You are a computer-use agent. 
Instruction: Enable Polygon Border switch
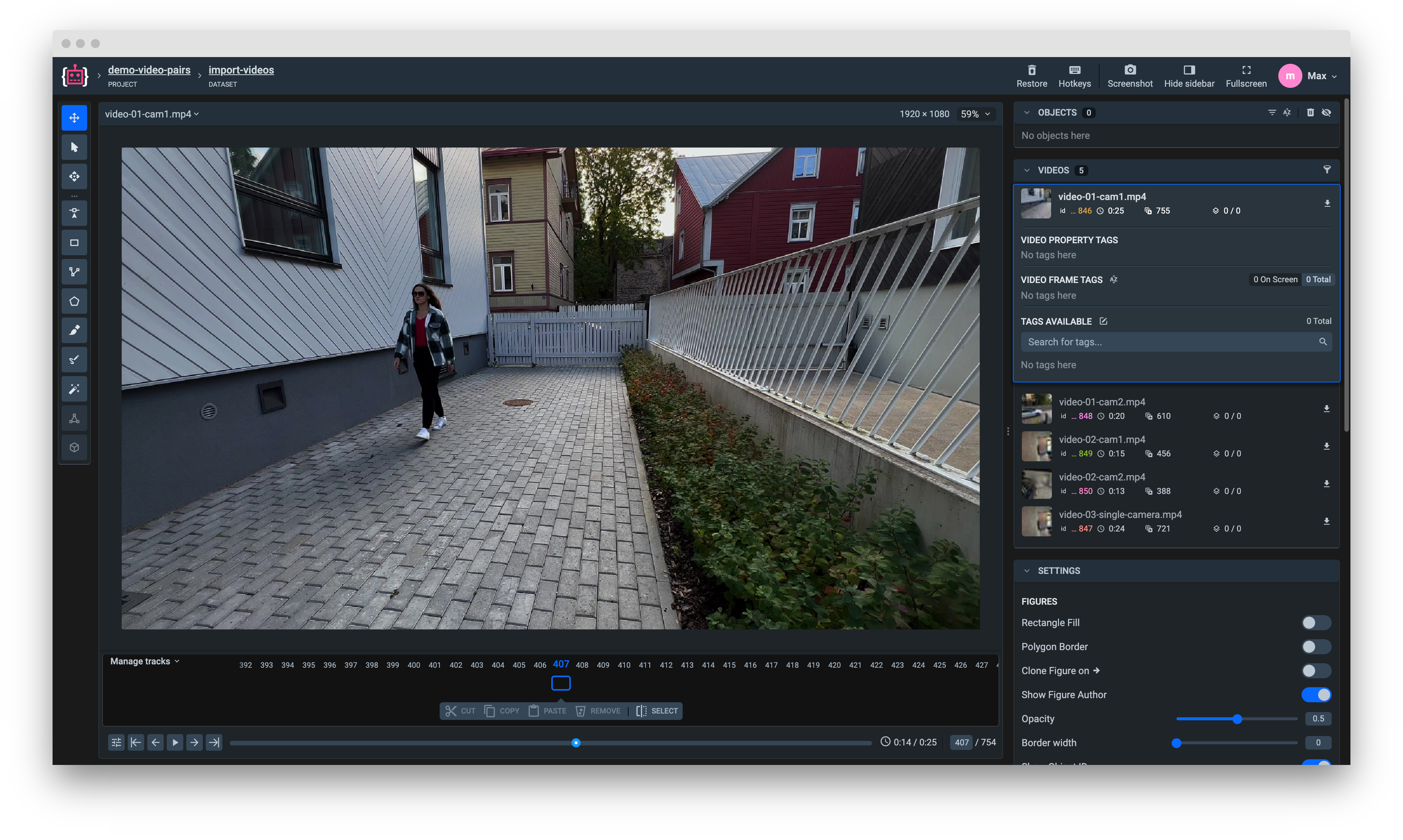[x=1316, y=646]
